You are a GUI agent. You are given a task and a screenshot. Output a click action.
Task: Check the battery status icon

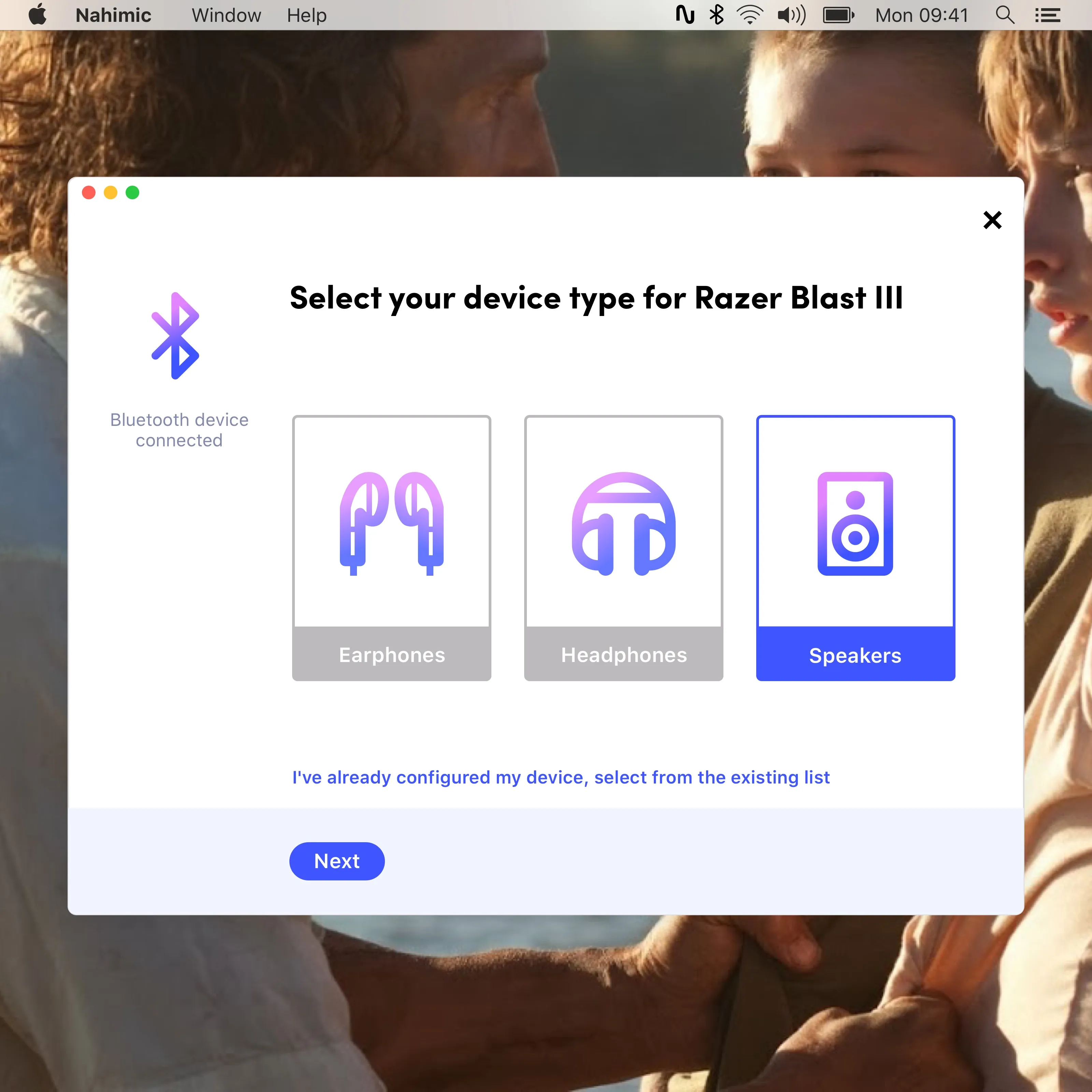pos(838,15)
